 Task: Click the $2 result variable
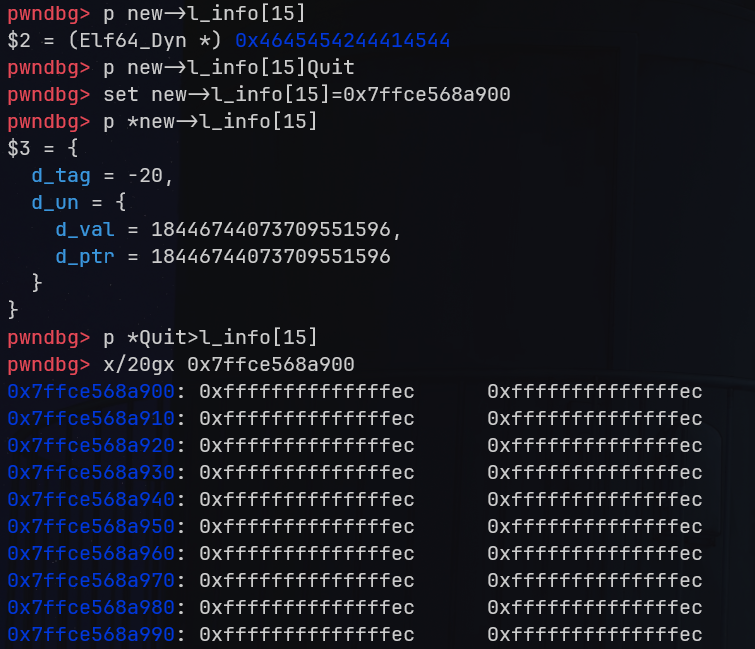click(19, 41)
